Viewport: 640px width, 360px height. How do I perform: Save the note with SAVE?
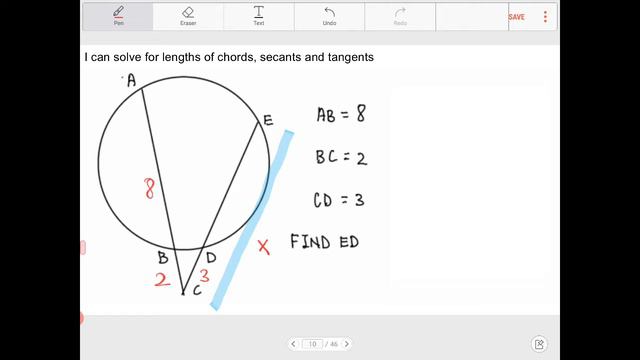coord(516,17)
